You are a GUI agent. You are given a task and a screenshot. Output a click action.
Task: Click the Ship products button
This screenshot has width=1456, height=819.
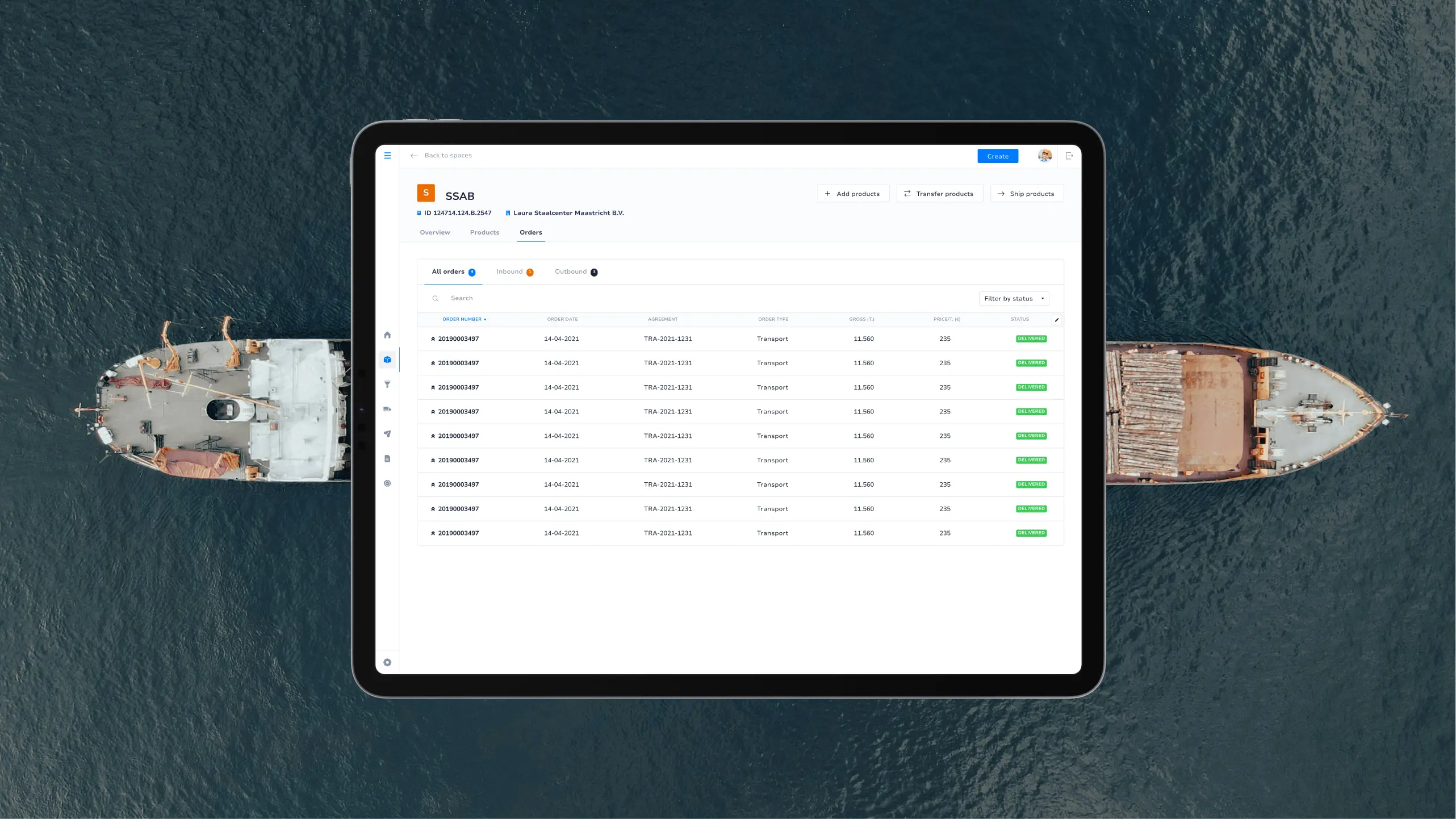coord(1026,194)
